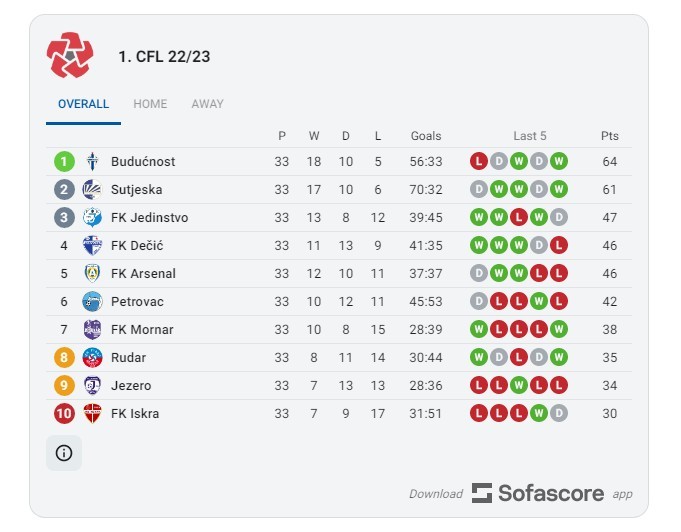Click the Budućnost club crest

(x=92, y=162)
